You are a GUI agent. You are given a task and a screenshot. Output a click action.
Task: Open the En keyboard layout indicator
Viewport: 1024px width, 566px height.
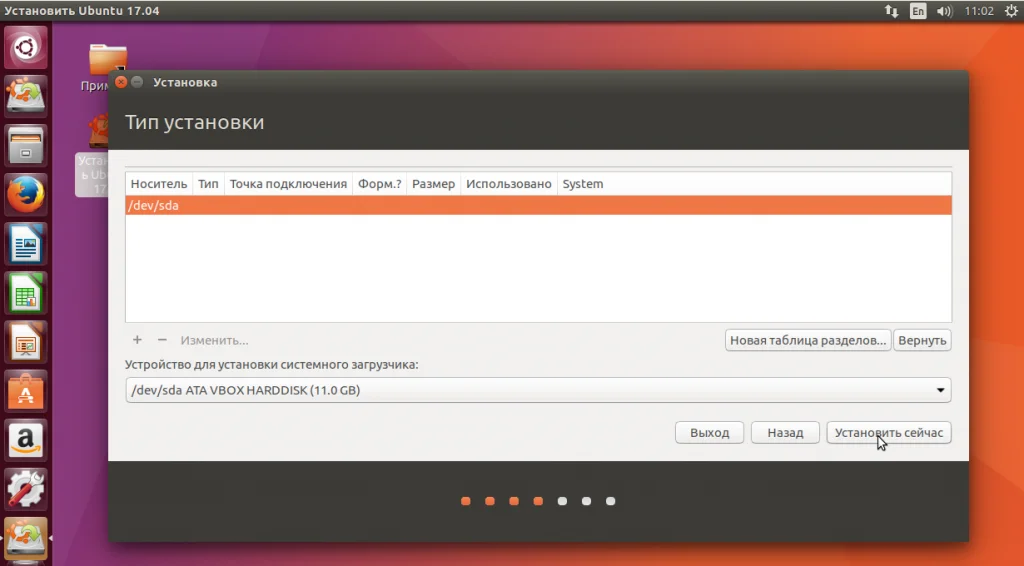[x=918, y=11]
